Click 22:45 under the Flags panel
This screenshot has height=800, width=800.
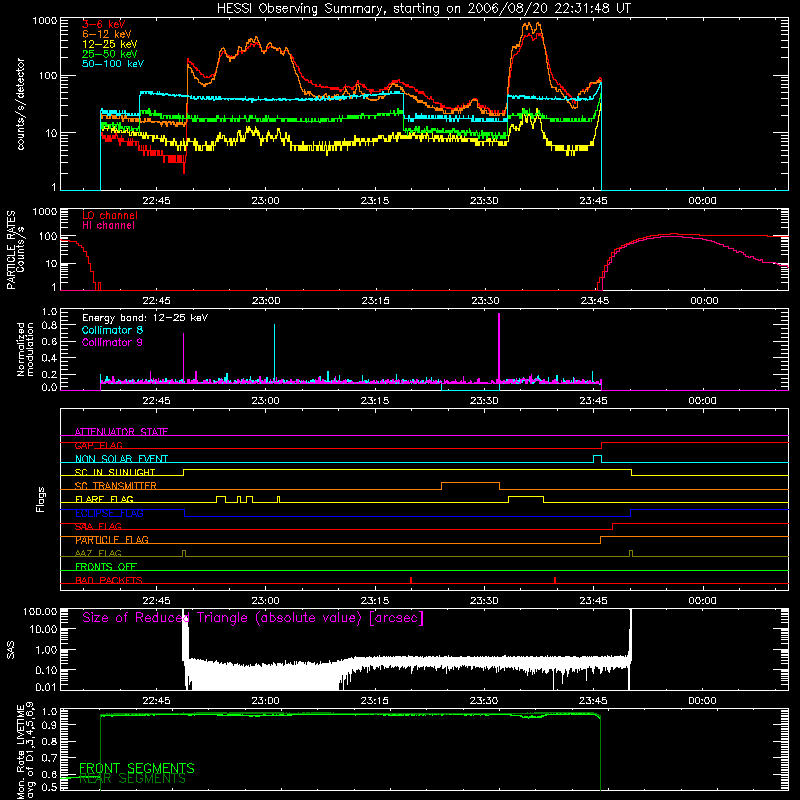coord(156,601)
